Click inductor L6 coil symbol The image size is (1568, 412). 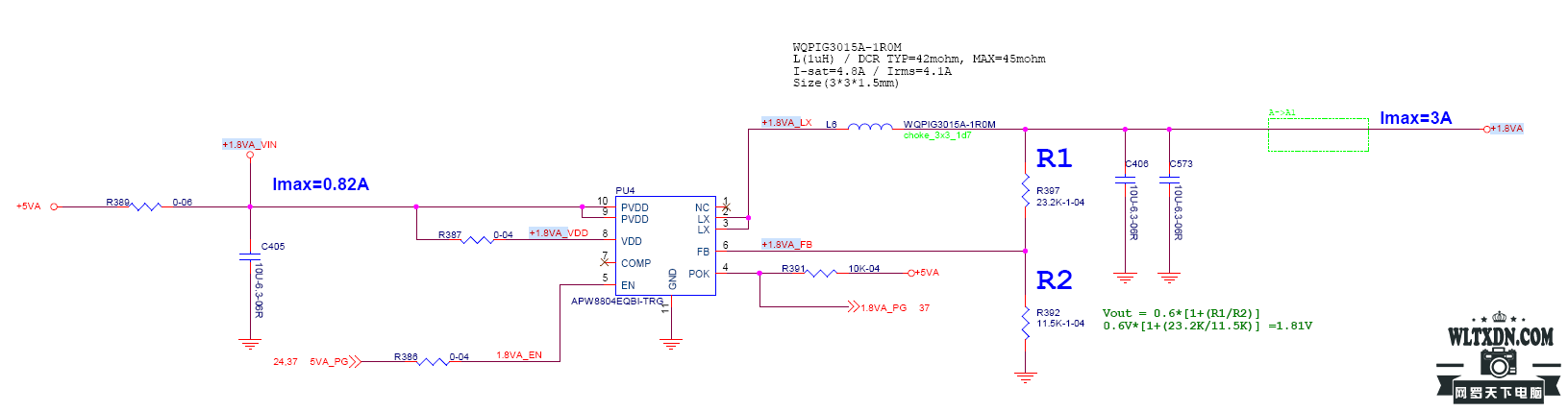pos(869,126)
